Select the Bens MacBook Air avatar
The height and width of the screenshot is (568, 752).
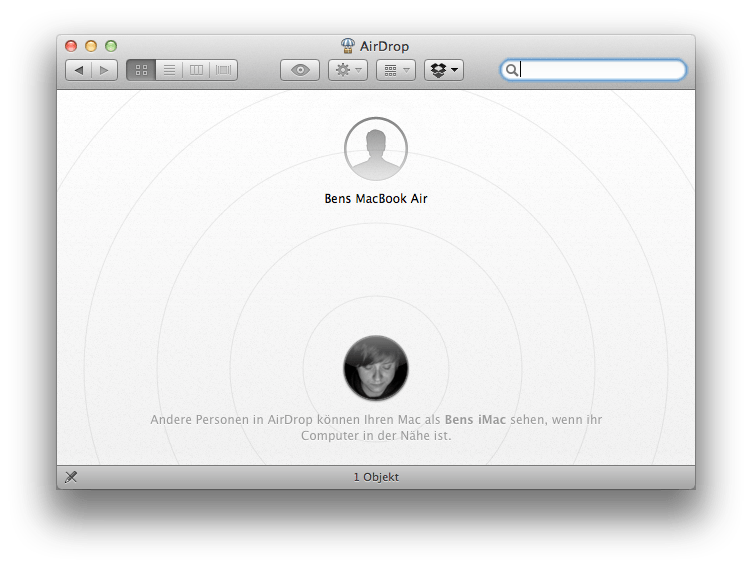[x=376, y=149]
